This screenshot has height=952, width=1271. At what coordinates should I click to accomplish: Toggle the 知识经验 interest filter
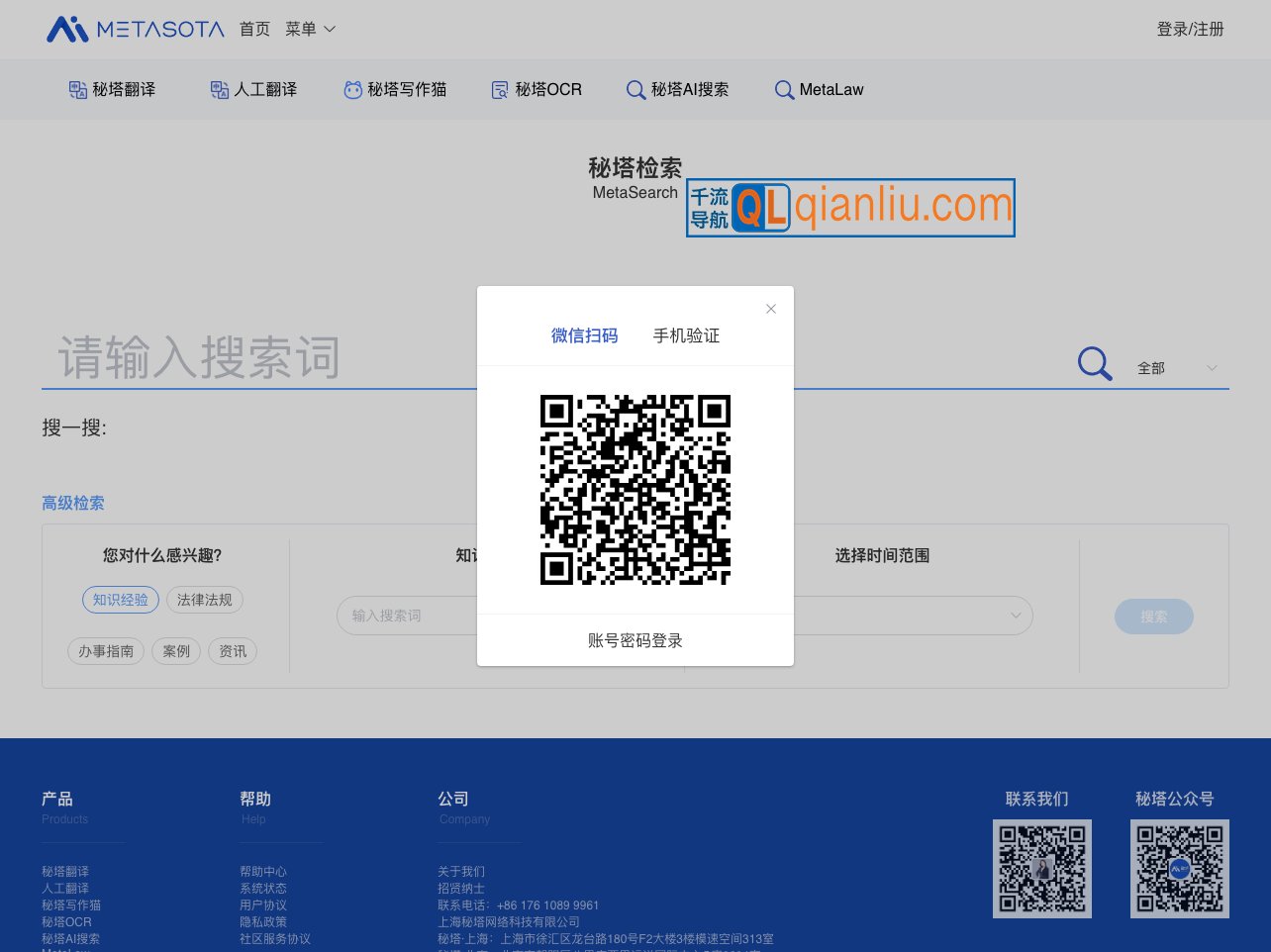pyautogui.click(x=120, y=600)
